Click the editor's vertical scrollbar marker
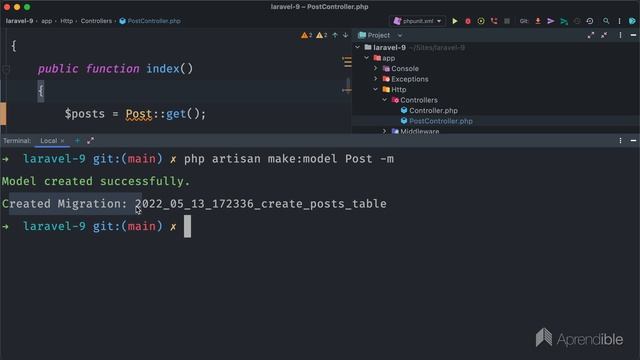 tap(347, 86)
